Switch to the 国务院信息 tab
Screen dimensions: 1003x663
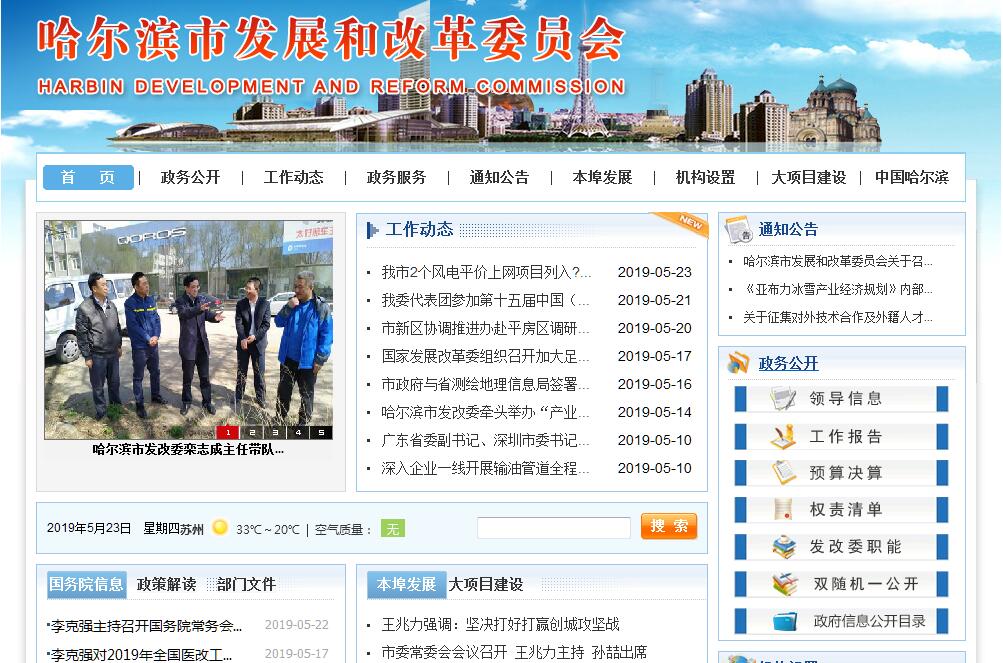pos(86,584)
